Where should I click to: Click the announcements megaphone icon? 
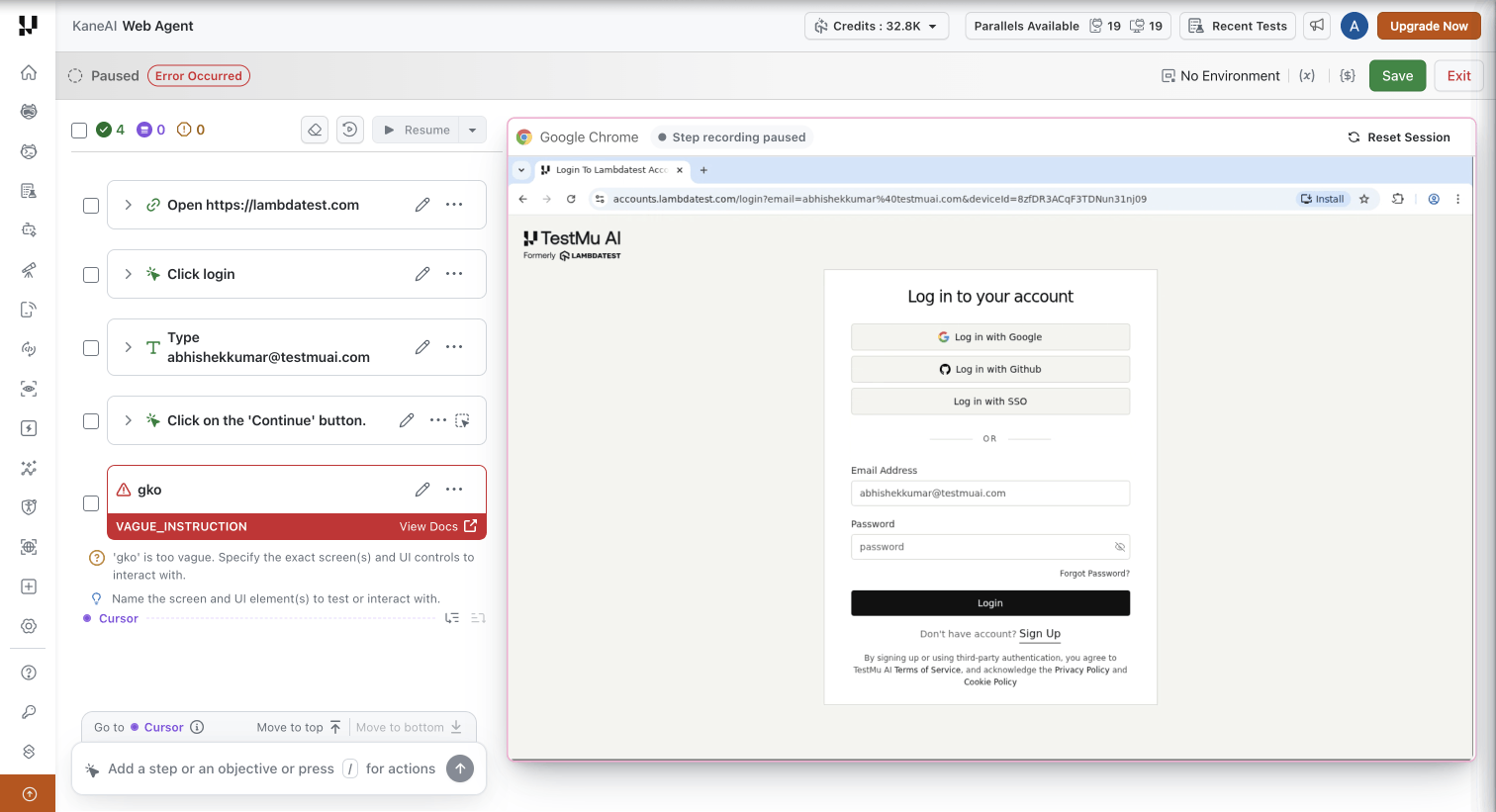(1317, 26)
